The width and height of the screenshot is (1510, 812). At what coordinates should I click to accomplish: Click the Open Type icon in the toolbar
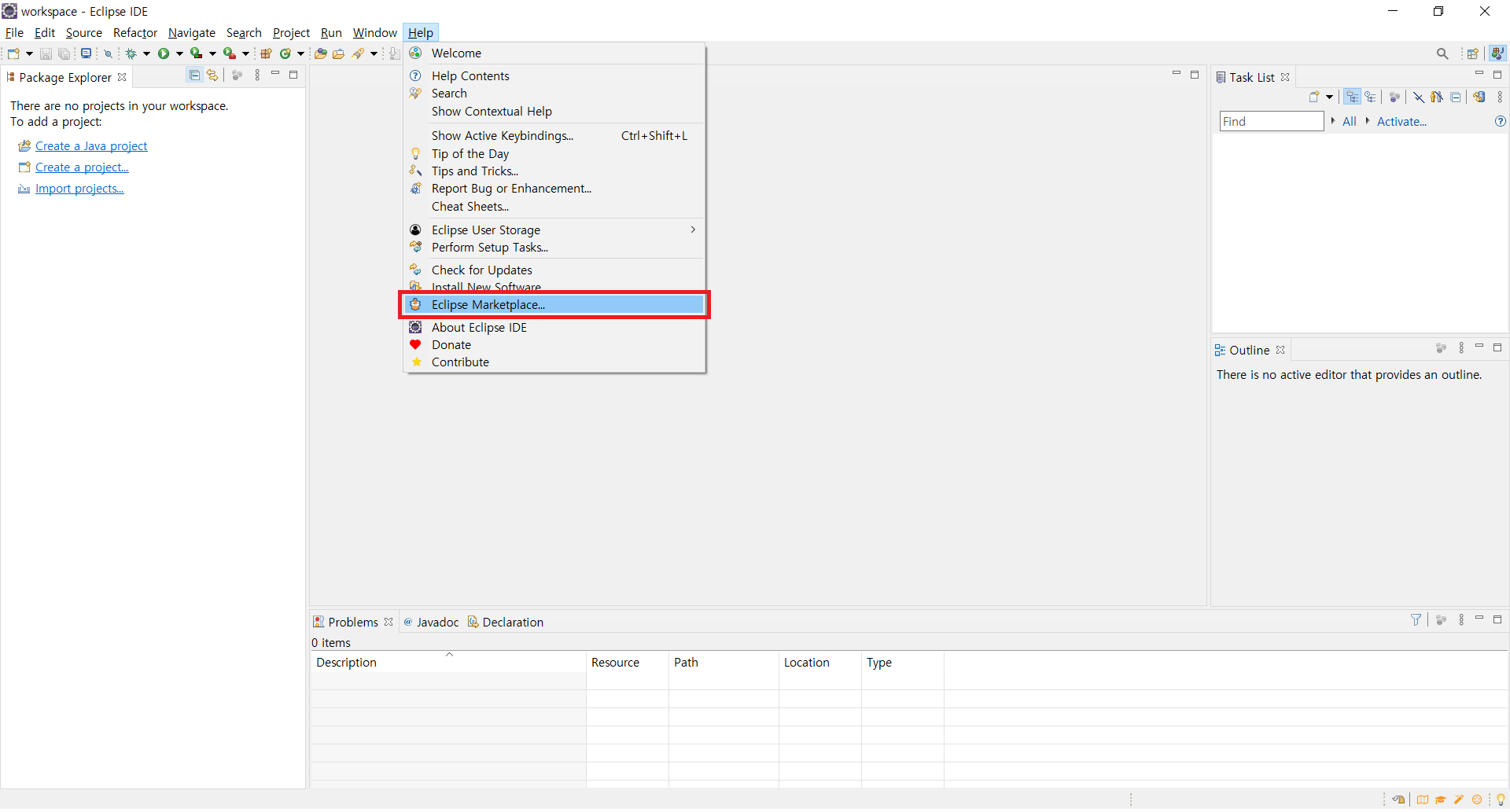pos(321,53)
